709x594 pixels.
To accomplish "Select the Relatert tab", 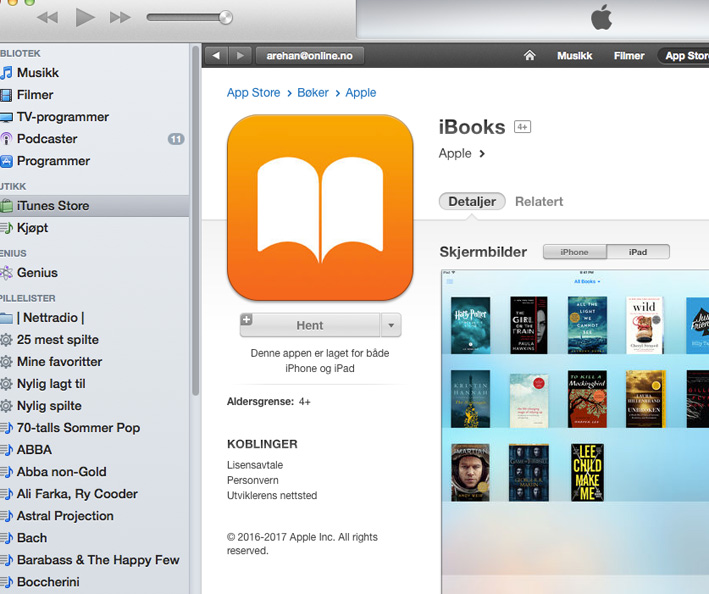I will tap(539, 202).
